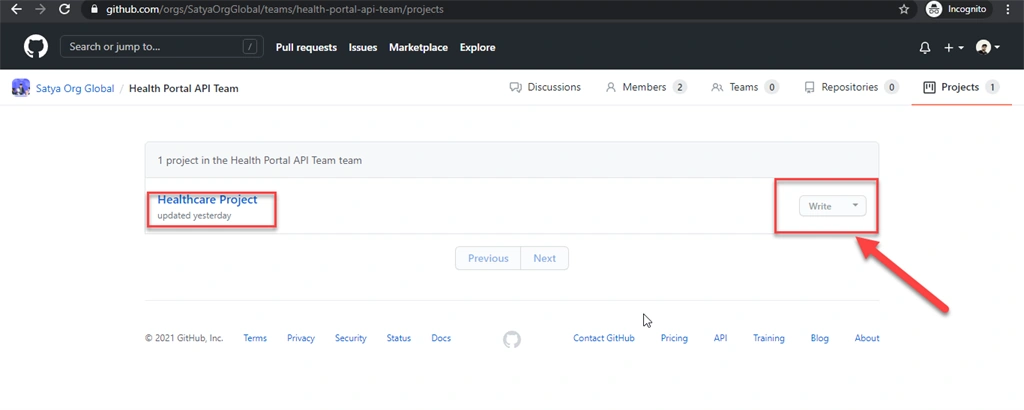This screenshot has height=410, width=1024.
Task: Open the Blog footer link
Action: tap(820, 338)
